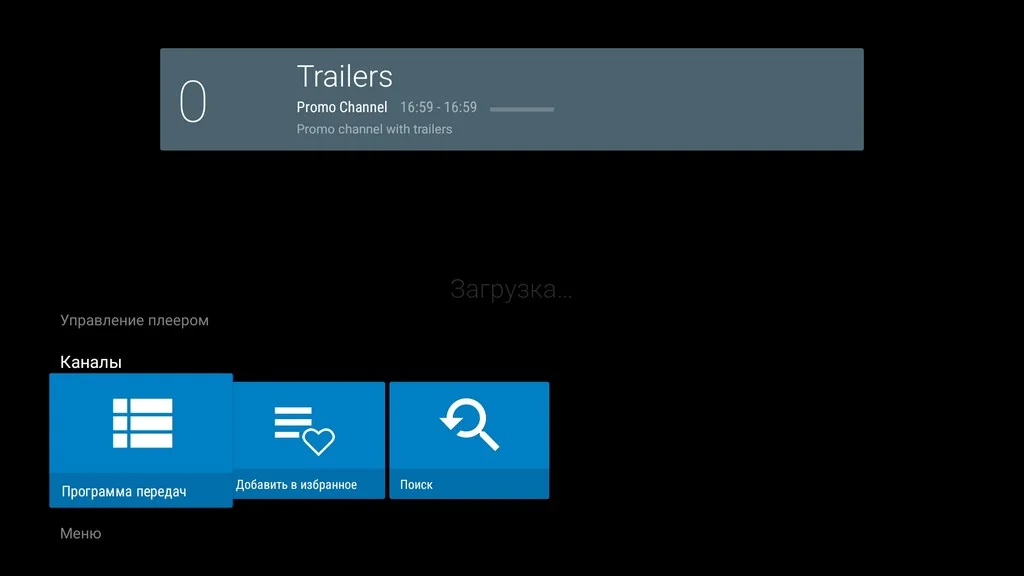The image size is (1024, 576).
Task: Select the 'Программа передач' label
Action: coord(124,491)
